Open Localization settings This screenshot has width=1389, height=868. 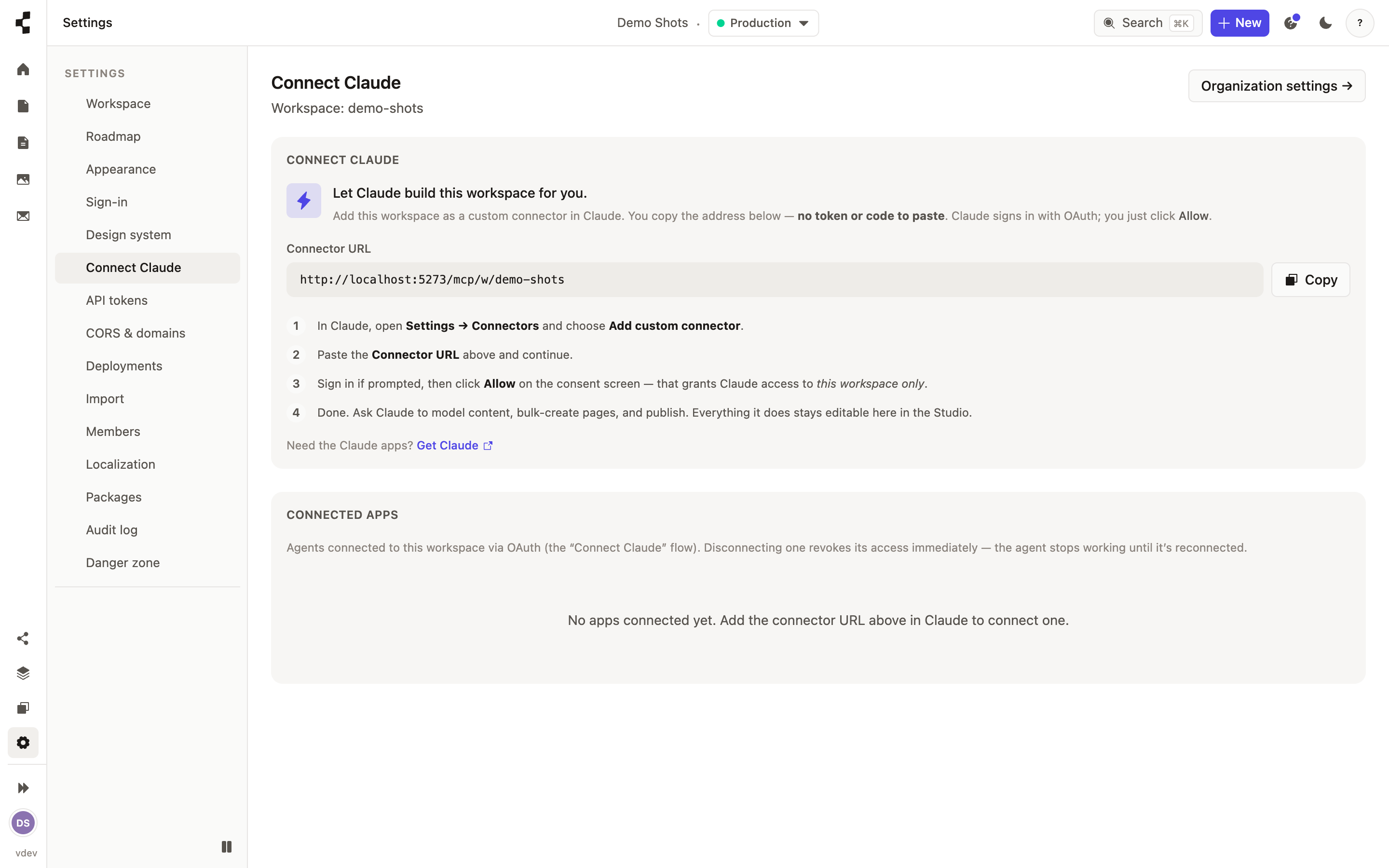[x=148, y=464]
